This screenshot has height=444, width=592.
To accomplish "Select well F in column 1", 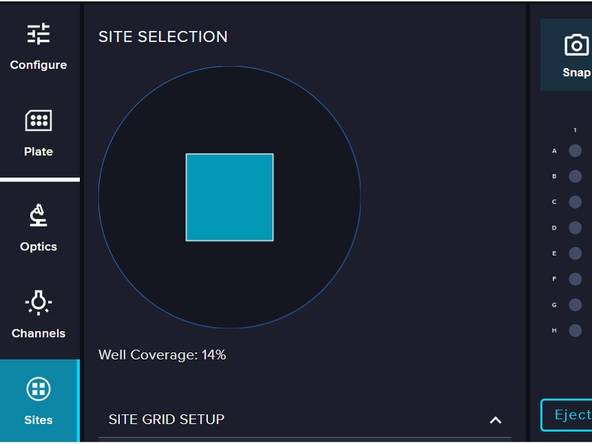I will point(575,279).
